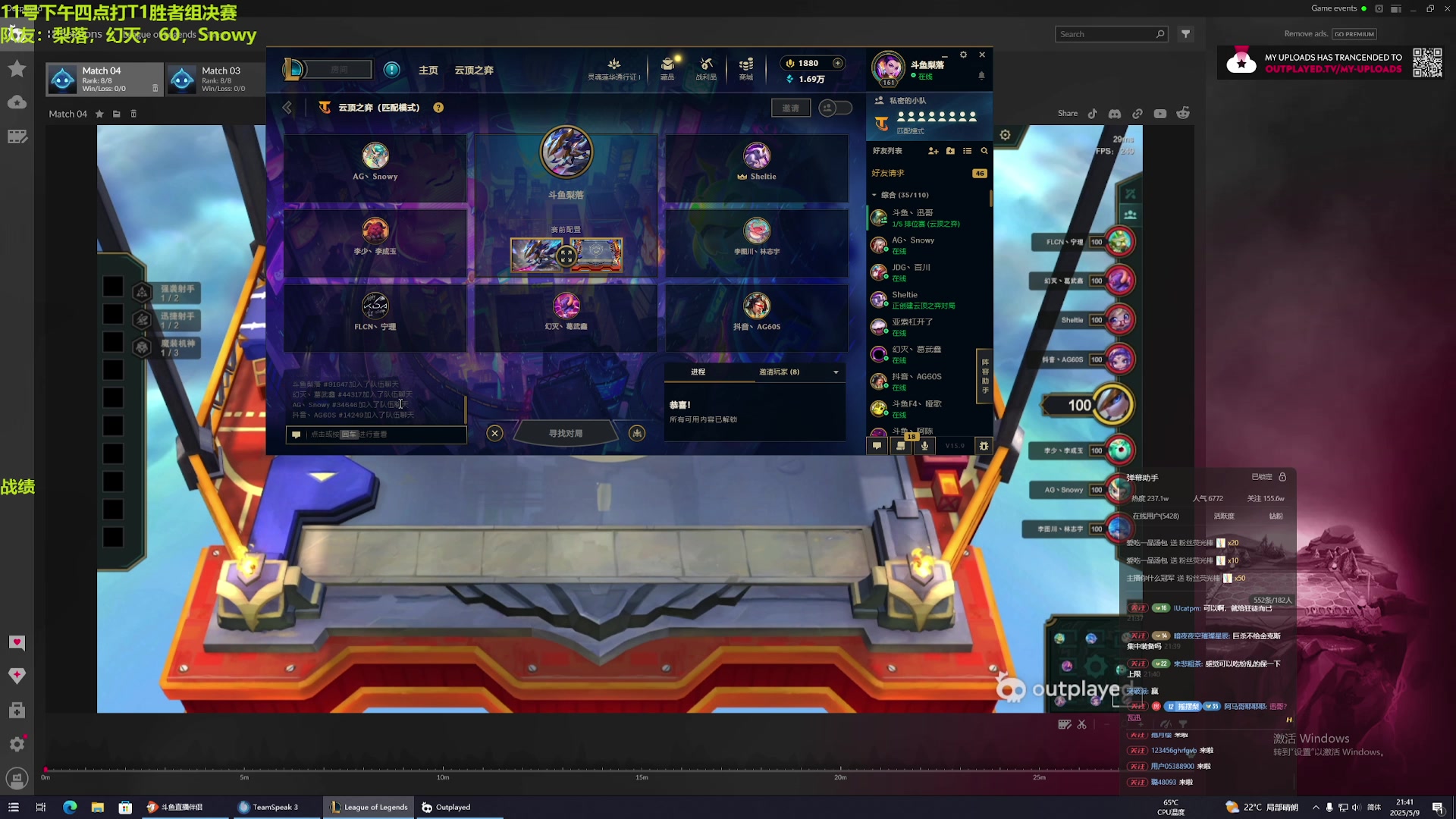Click the layout panel icon in title bar
This screenshot has height=819, width=1456.
(1395, 8)
